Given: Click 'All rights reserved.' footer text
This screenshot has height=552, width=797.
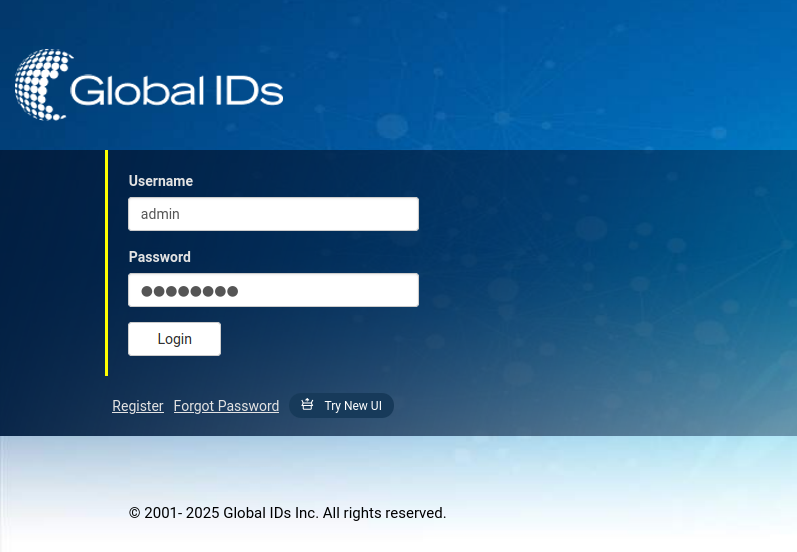Looking at the screenshot, I should [384, 513].
